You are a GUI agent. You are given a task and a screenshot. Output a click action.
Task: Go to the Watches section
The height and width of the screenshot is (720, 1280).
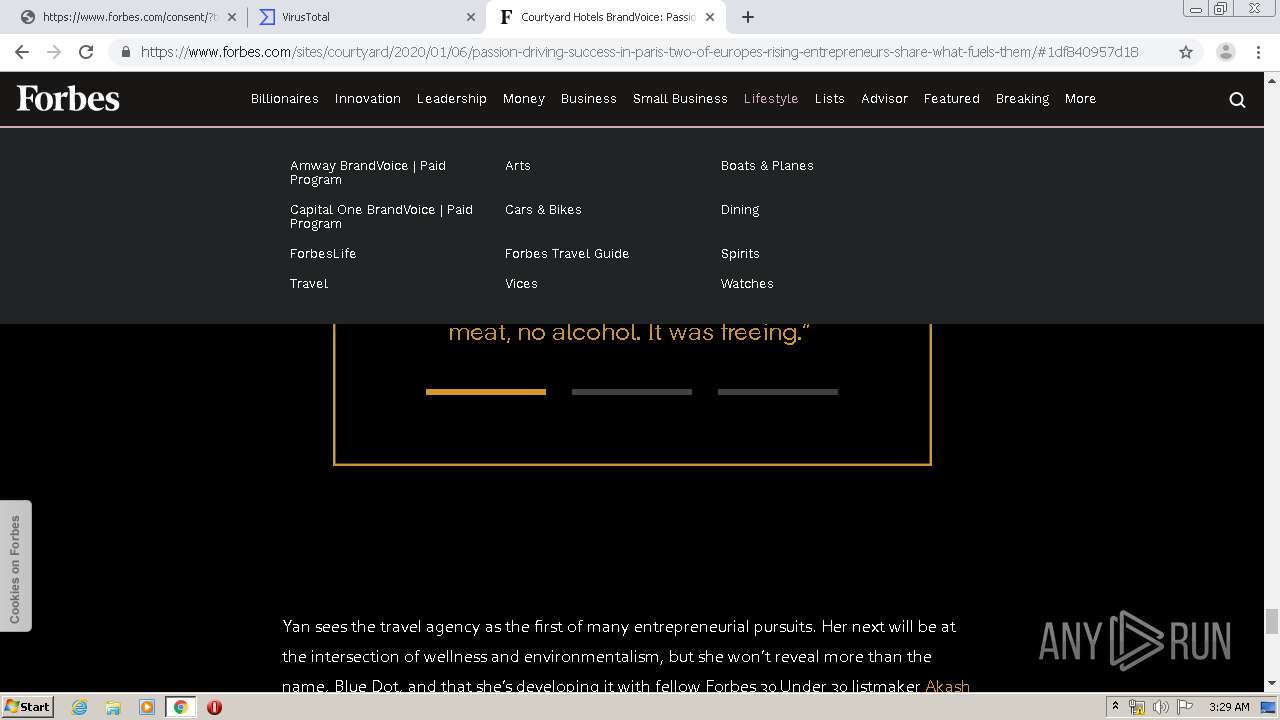(x=747, y=284)
